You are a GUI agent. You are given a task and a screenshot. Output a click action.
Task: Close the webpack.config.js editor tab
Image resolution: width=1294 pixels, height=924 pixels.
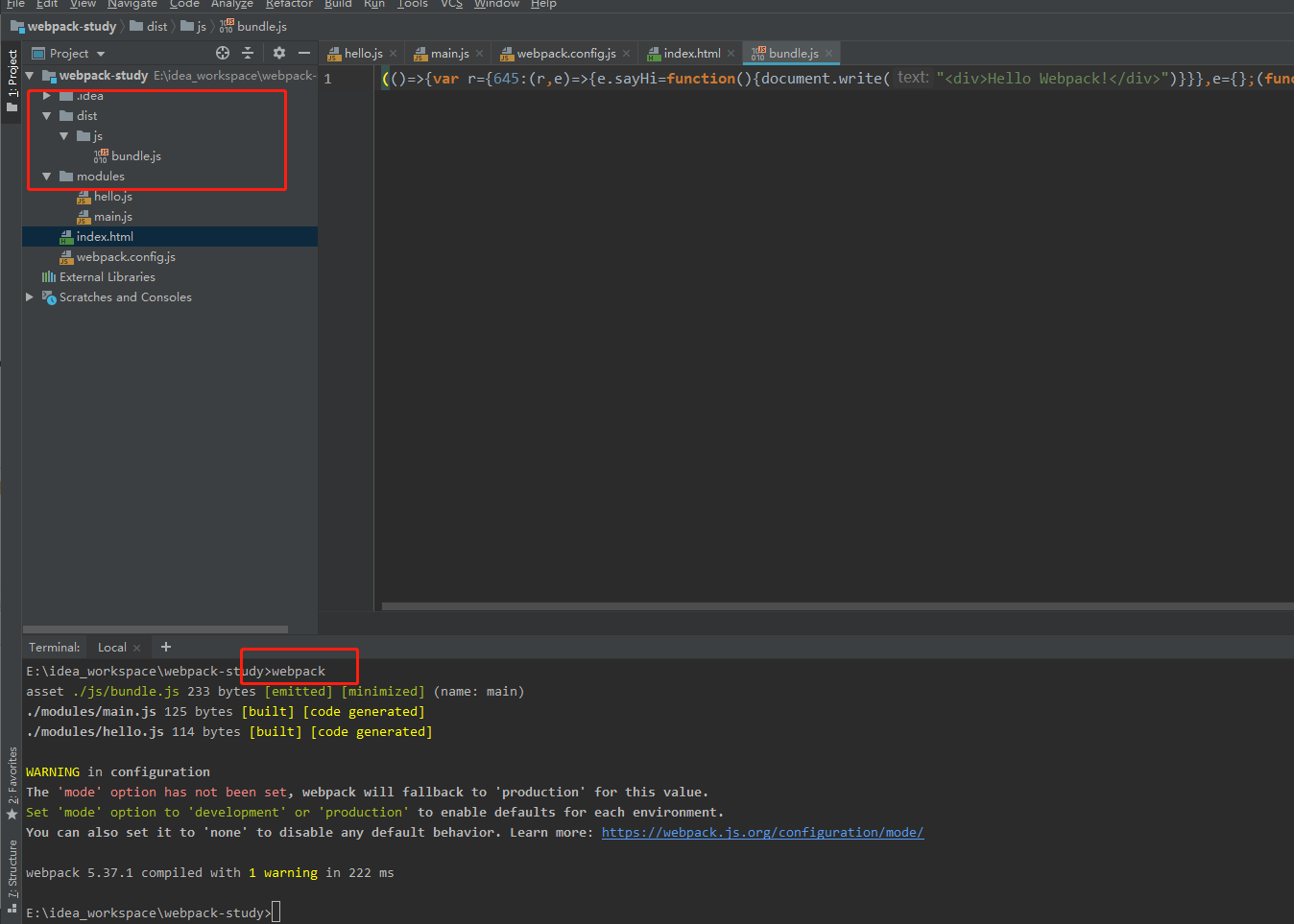[x=626, y=54]
